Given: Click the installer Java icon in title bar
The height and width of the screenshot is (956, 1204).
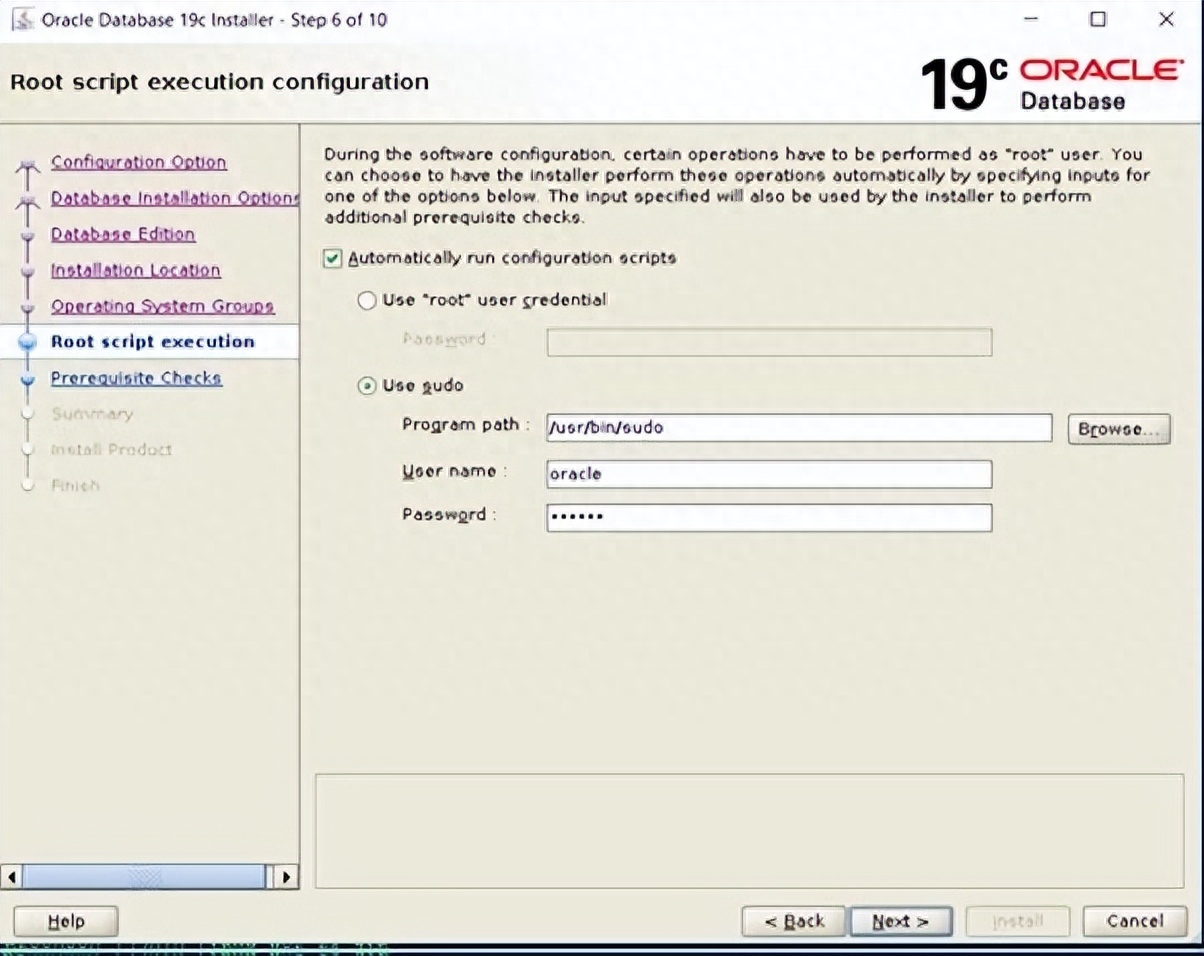Looking at the screenshot, I should [x=22, y=20].
